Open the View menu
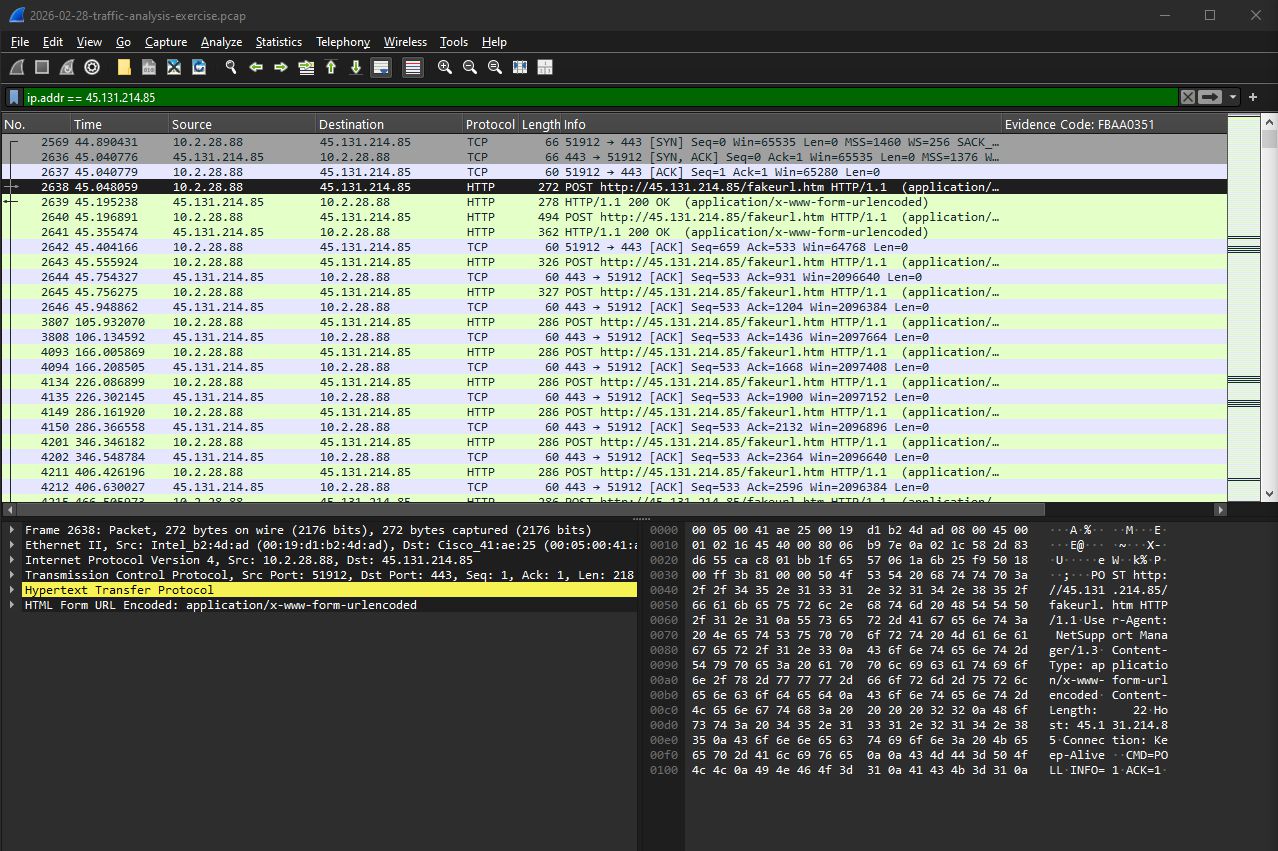The image size is (1278, 851). pyautogui.click(x=89, y=42)
